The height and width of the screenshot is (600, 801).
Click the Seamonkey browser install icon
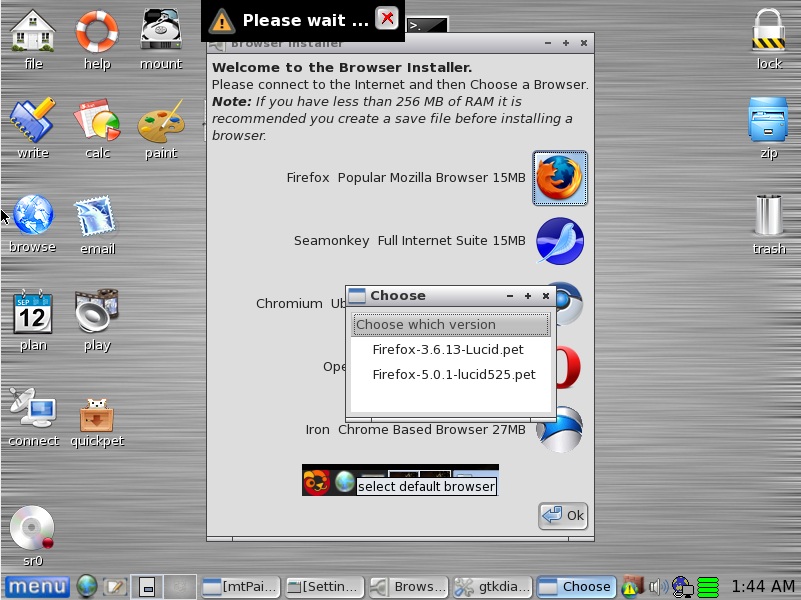click(x=560, y=241)
